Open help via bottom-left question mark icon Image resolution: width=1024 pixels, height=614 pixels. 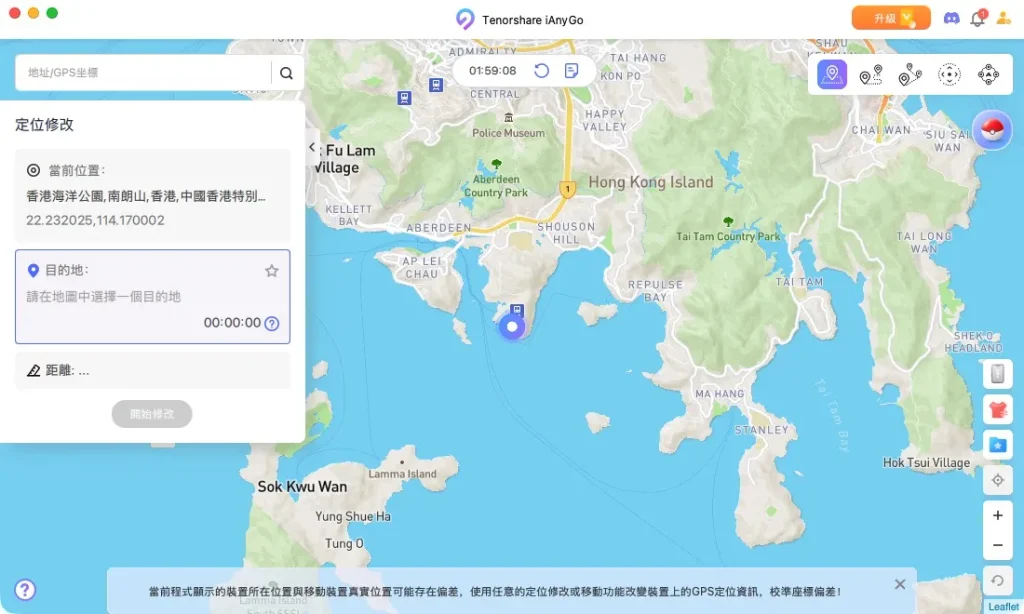(25, 590)
